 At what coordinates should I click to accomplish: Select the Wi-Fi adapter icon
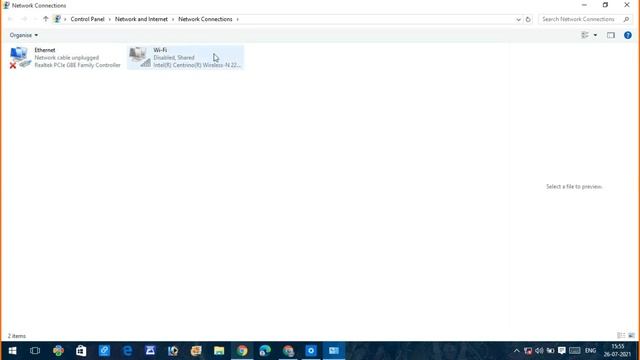(x=140, y=57)
